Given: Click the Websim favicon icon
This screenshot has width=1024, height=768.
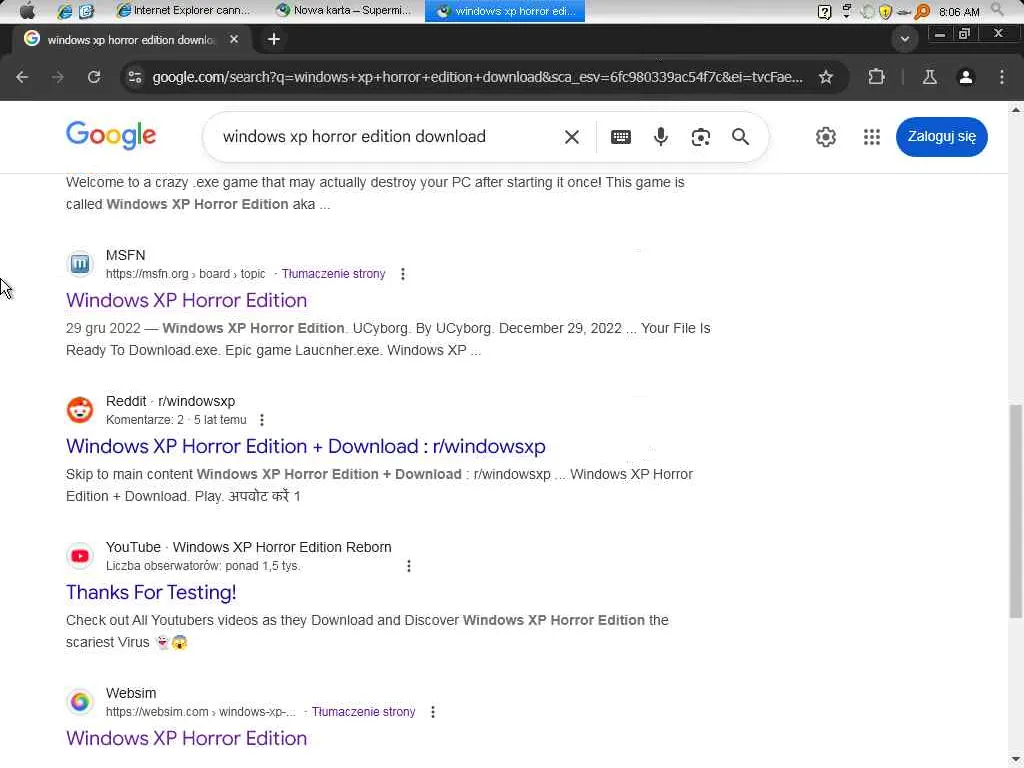Looking at the screenshot, I should tap(80, 701).
